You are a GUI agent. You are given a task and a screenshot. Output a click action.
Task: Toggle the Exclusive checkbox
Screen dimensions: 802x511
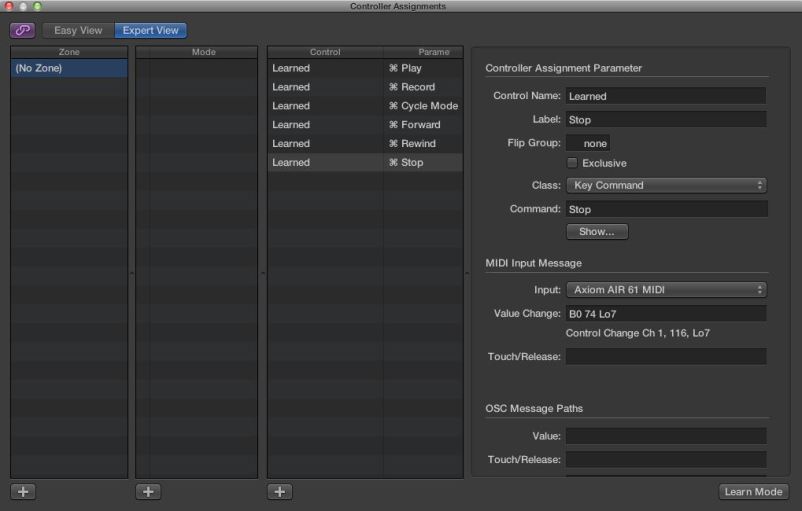point(572,163)
